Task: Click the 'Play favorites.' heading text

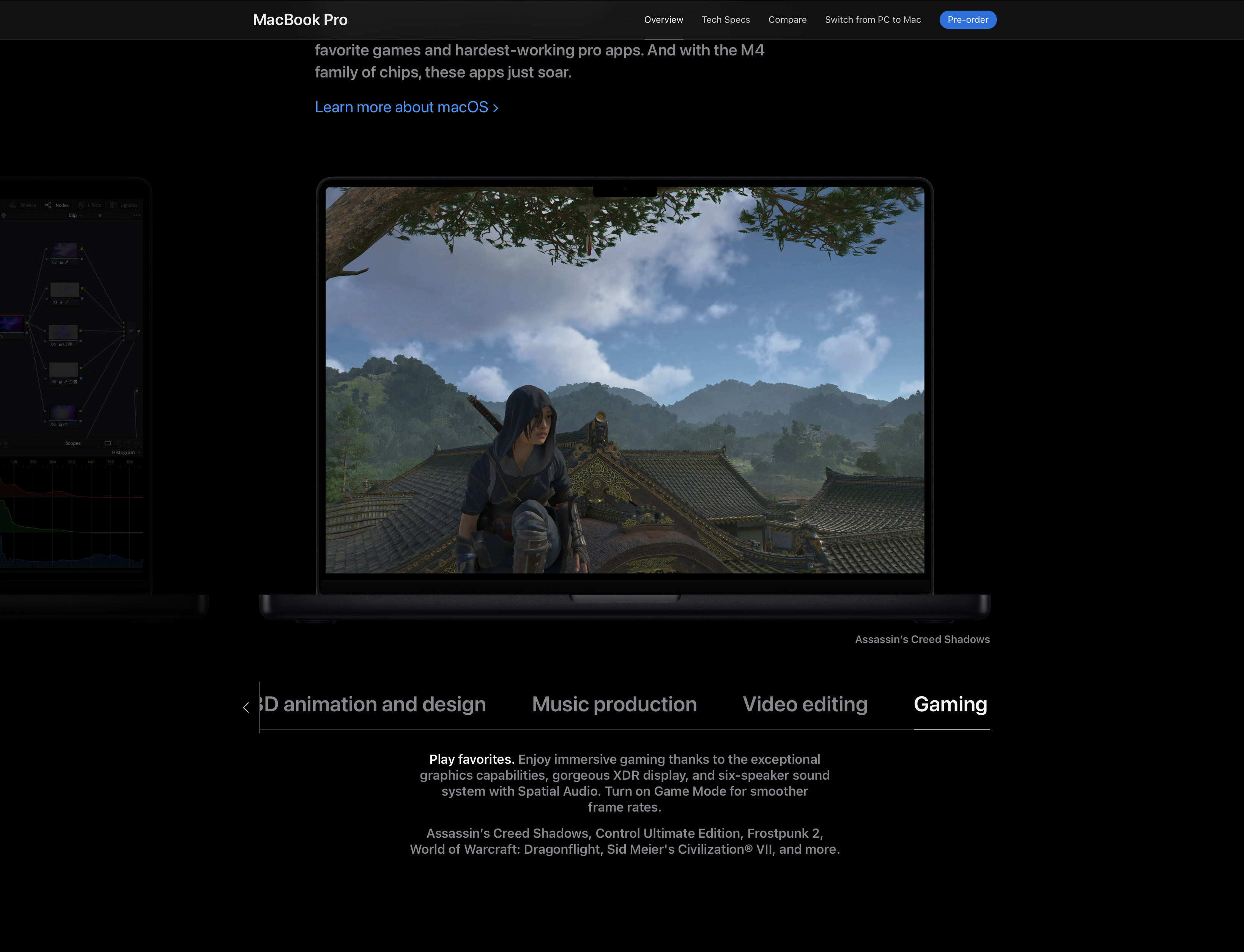Action: click(471, 759)
